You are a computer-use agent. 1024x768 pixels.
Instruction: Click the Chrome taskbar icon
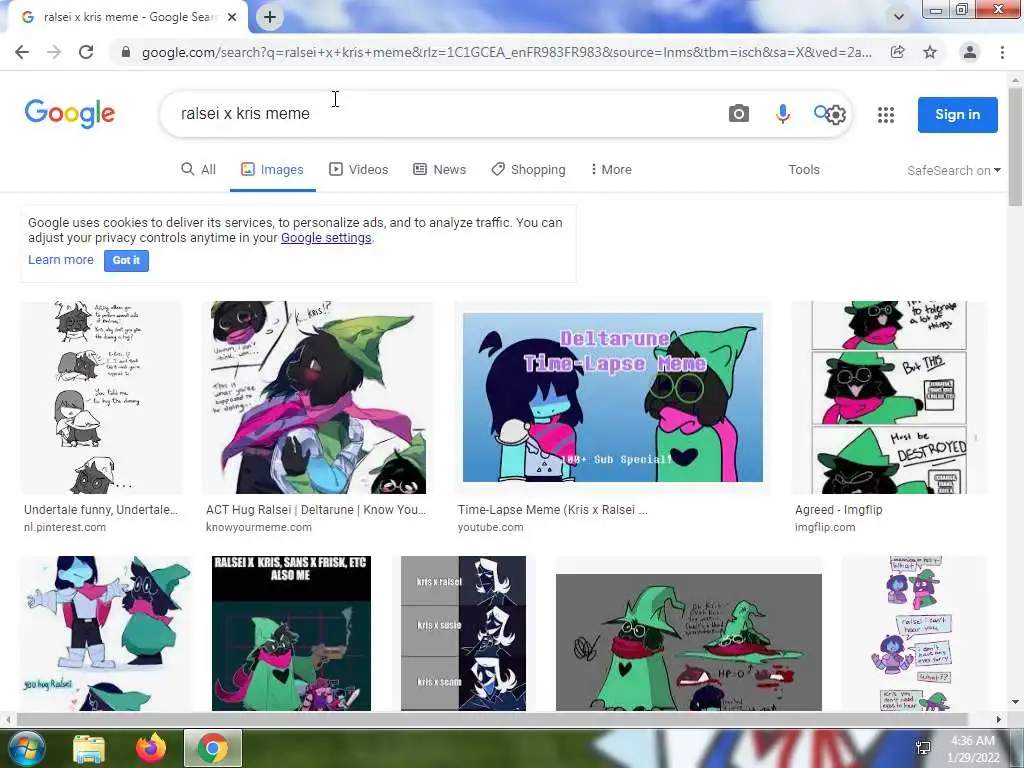pos(213,748)
